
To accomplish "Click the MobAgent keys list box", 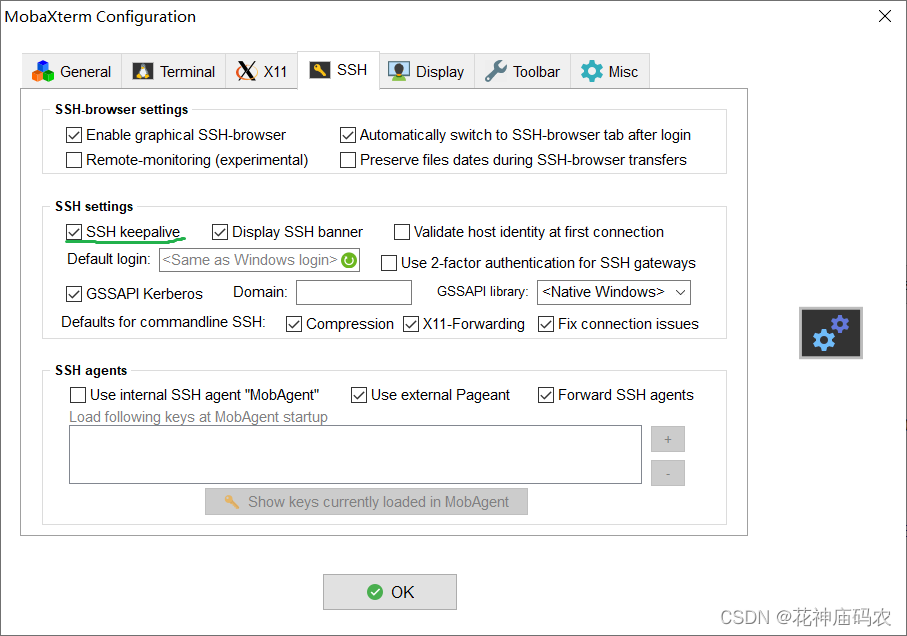I will point(355,454).
